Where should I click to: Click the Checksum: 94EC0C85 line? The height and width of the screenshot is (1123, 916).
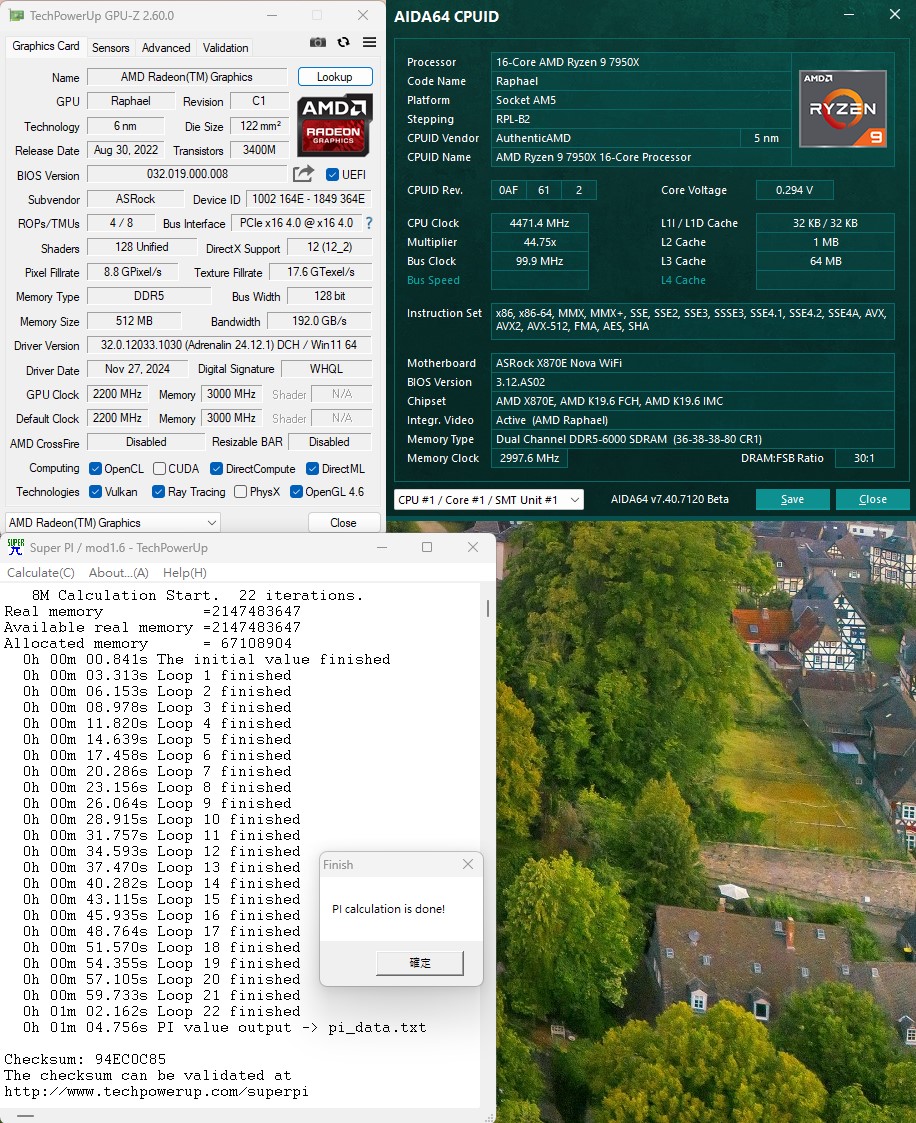click(85, 1059)
